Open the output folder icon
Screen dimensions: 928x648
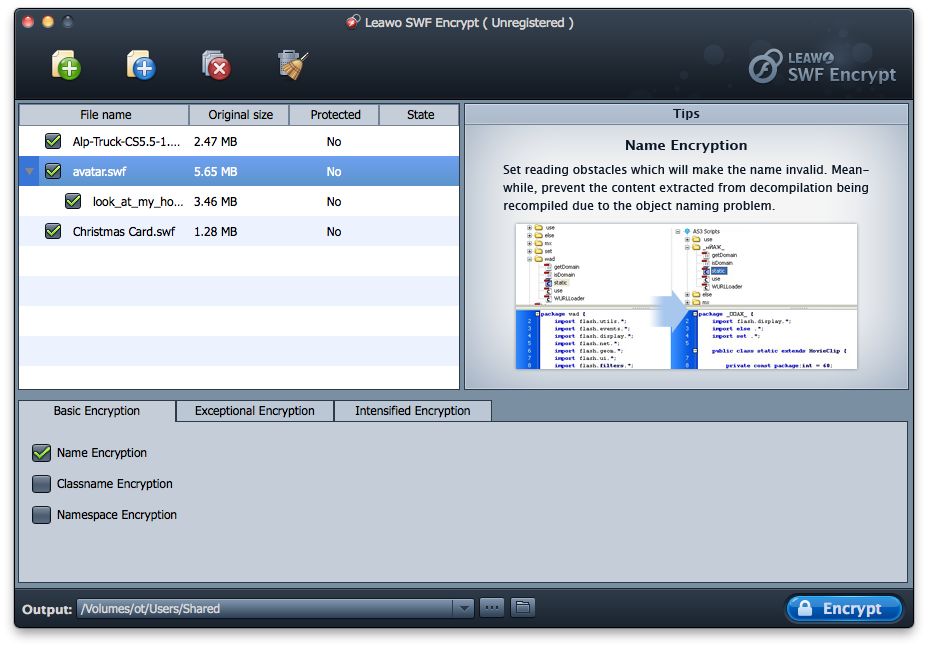pos(523,608)
